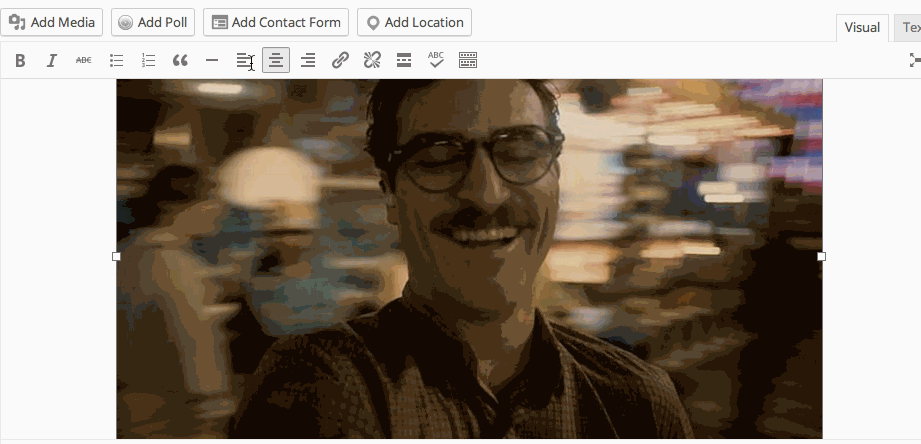Click the active align center button
The width and height of the screenshot is (921, 444).
coord(276,61)
